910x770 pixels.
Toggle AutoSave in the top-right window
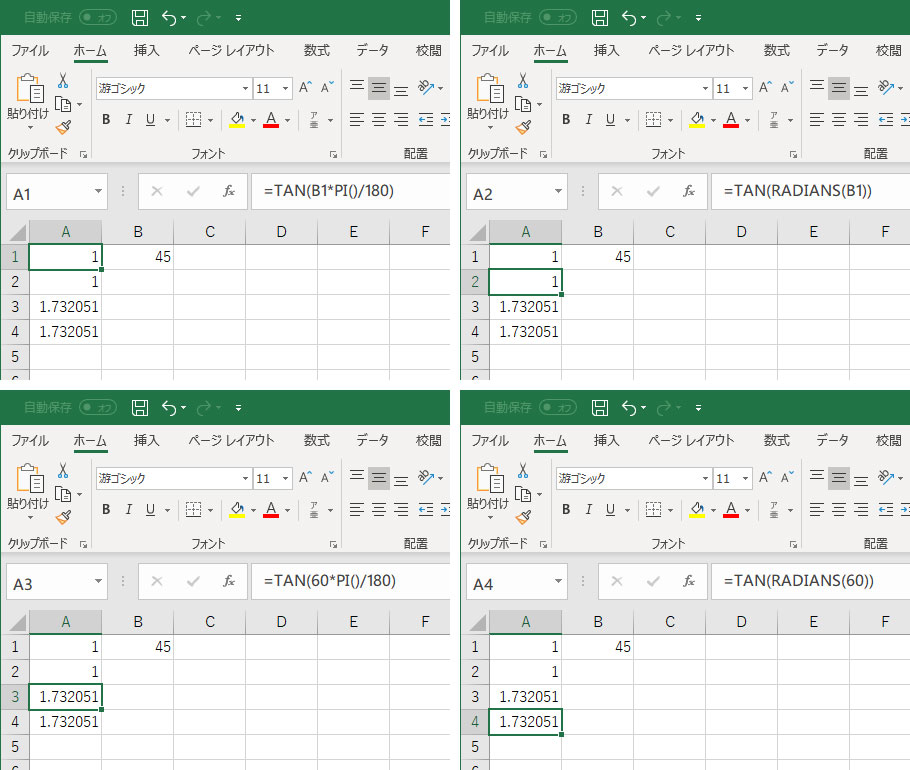[558, 17]
